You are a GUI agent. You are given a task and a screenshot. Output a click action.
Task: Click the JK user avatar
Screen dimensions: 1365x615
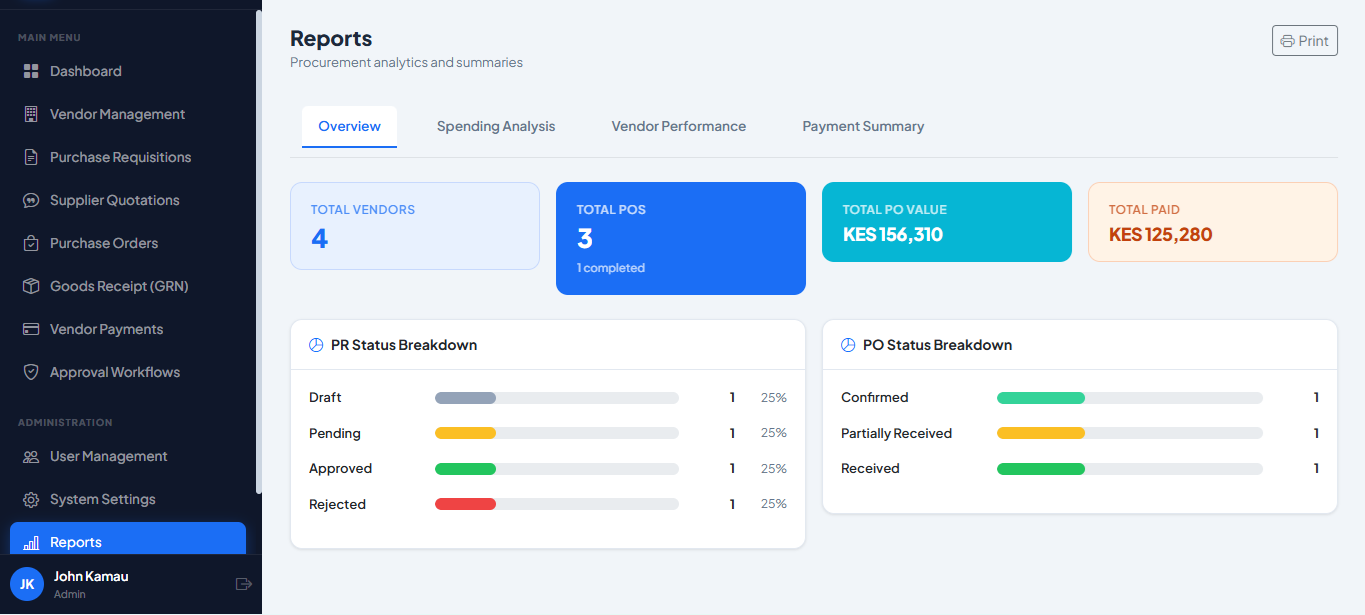[x=27, y=584]
